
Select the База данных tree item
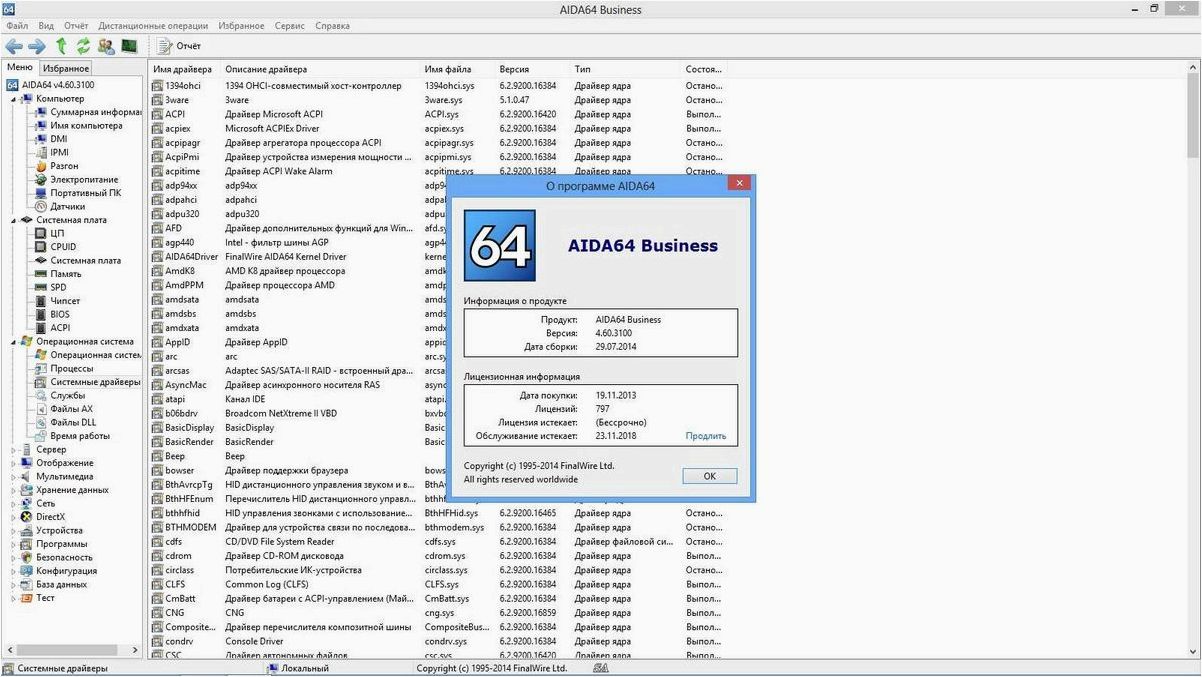pos(54,584)
